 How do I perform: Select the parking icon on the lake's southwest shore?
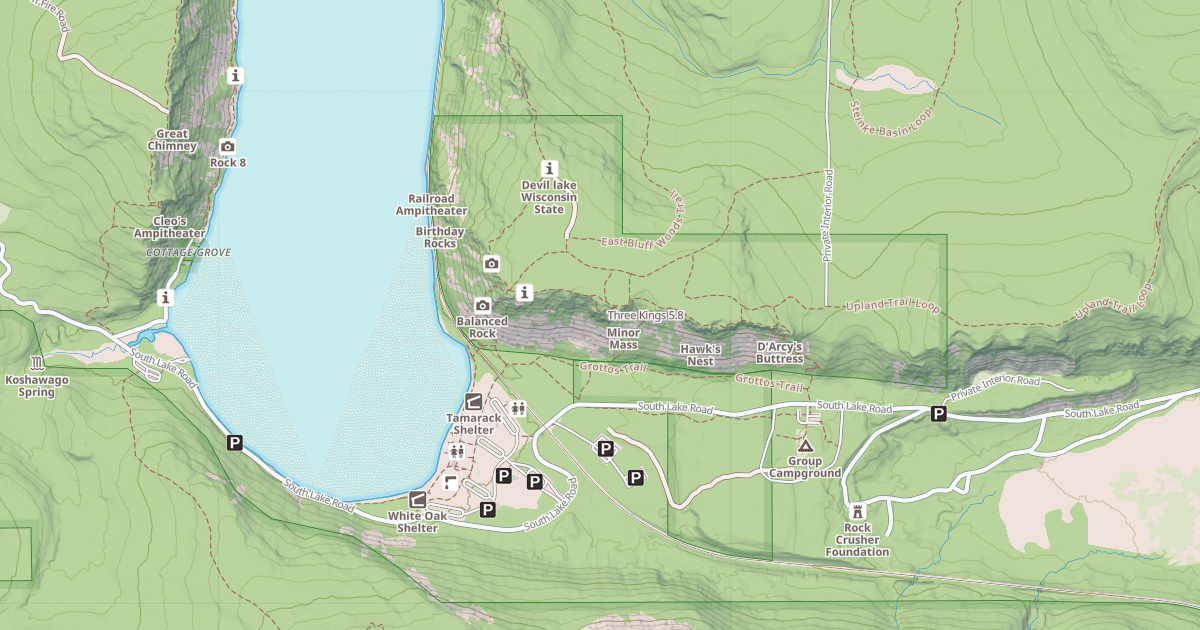click(x=235, y=442)
